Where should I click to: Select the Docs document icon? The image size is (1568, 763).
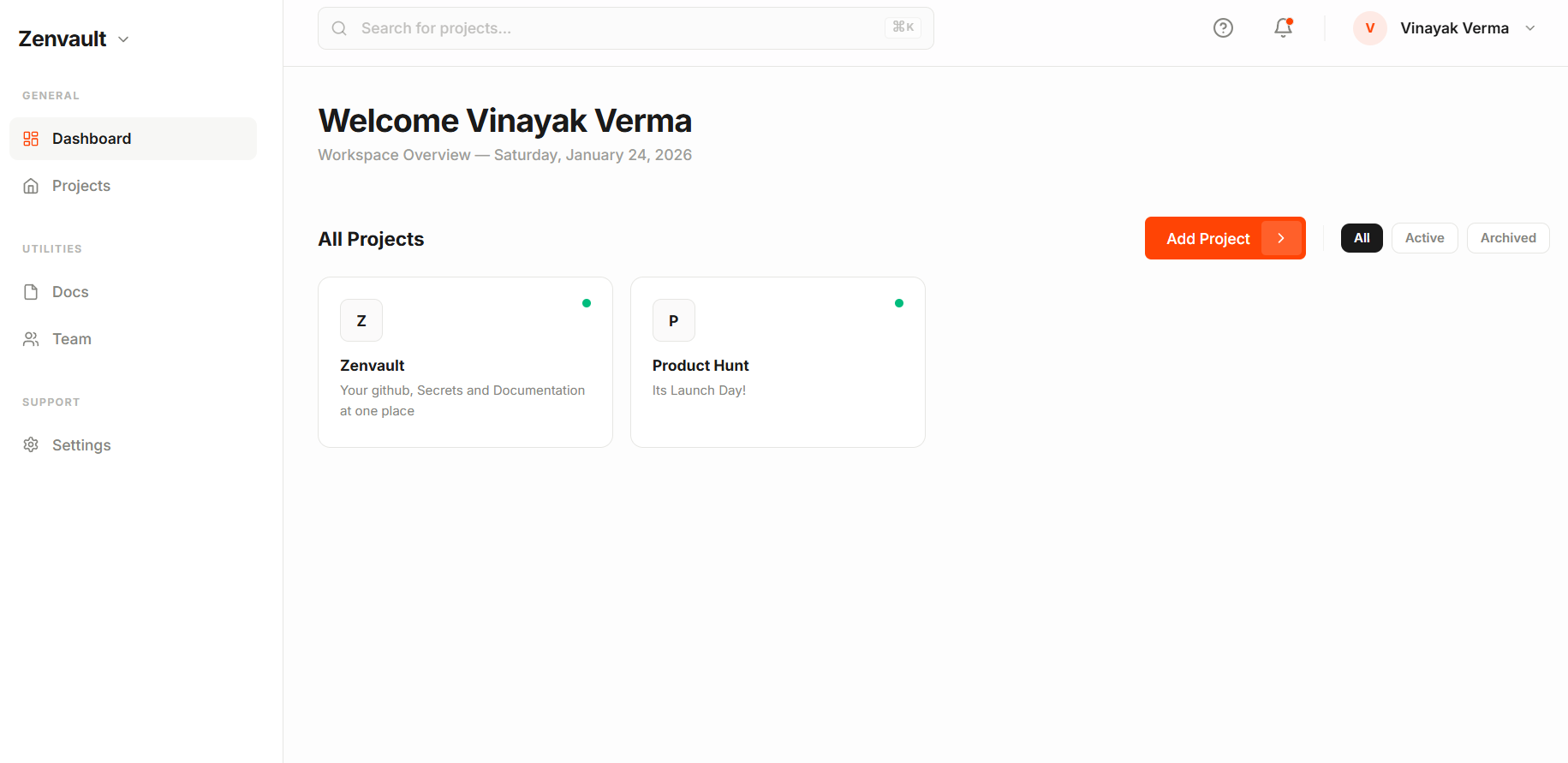[x=31, y=291]
